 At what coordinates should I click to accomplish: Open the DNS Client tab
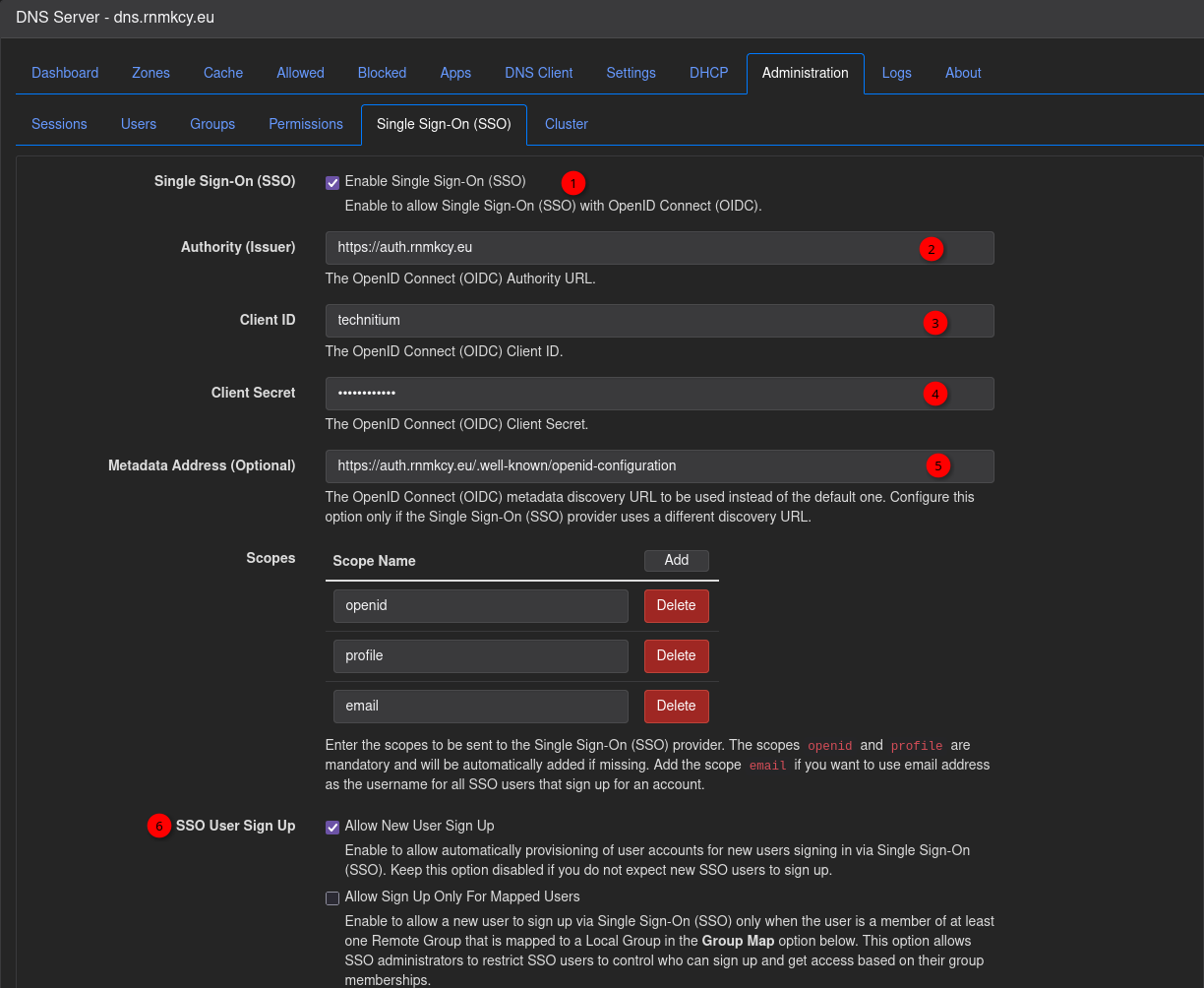pyautogui.click(x=539, y=73)
